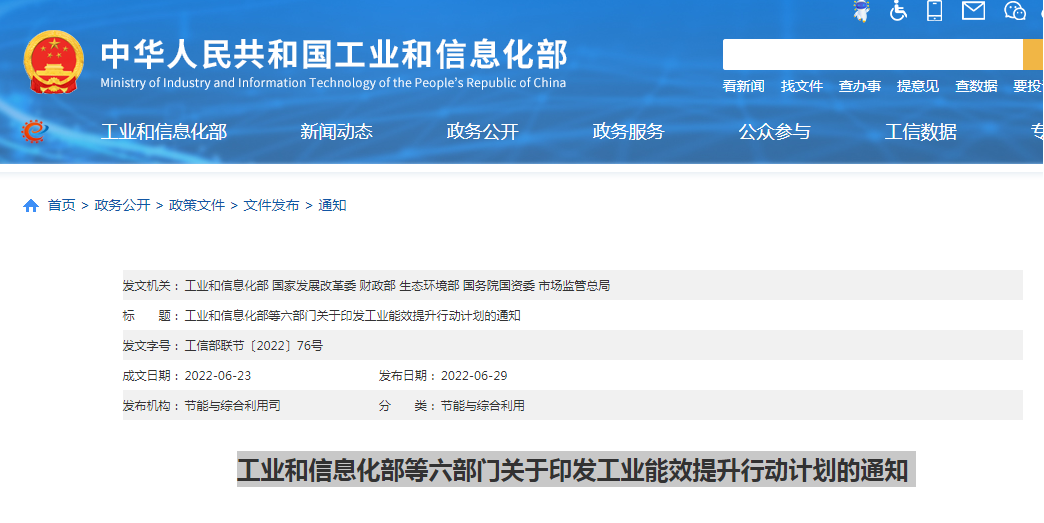The height and width of the screenshot is (523, 1044).
Task: Click the English ministry name subtitle
Action: (x=333, y=83)
